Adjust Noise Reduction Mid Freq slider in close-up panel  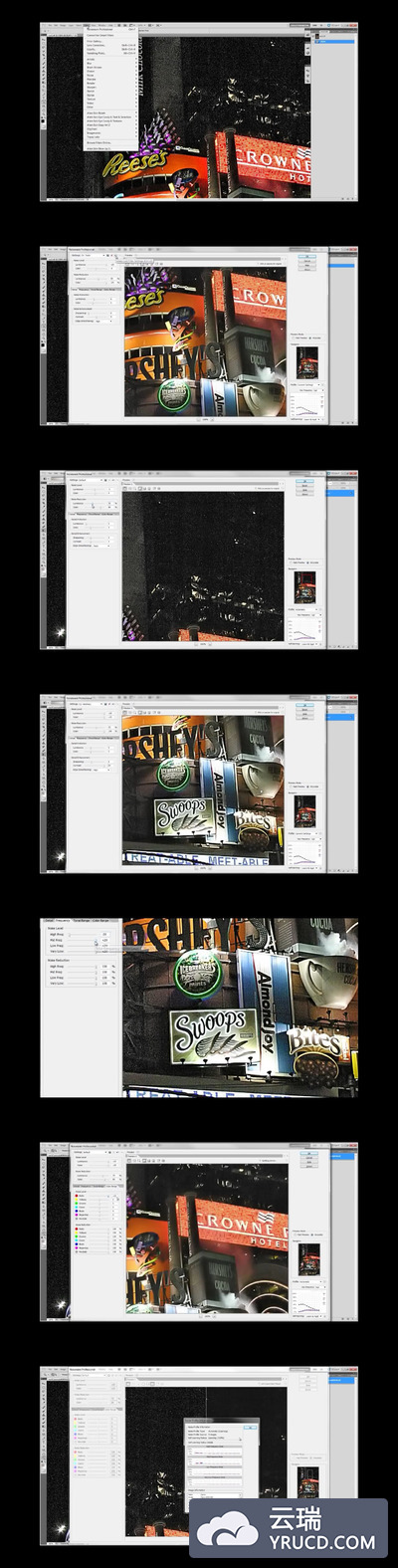pos(83,973)
